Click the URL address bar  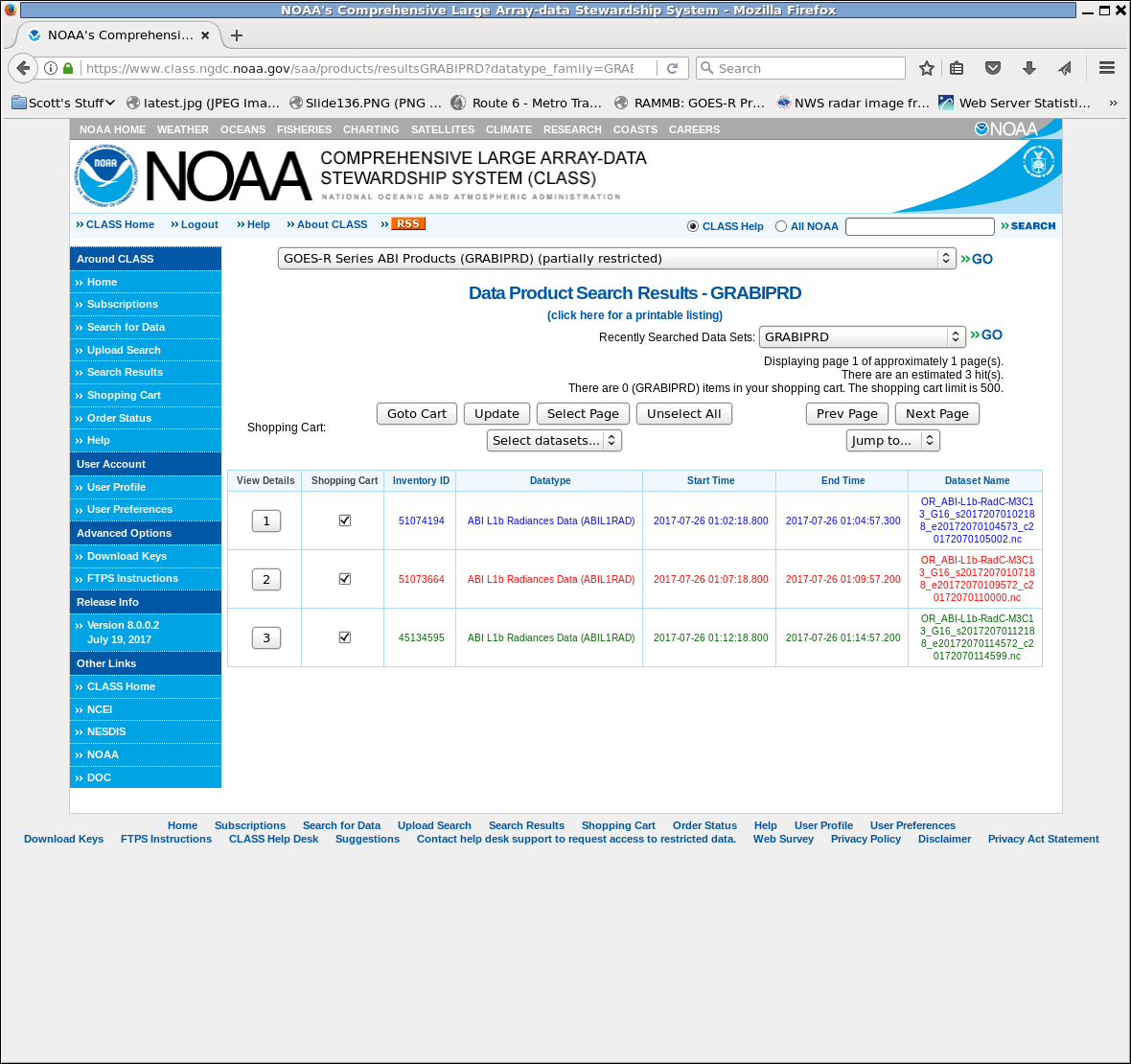359,68
